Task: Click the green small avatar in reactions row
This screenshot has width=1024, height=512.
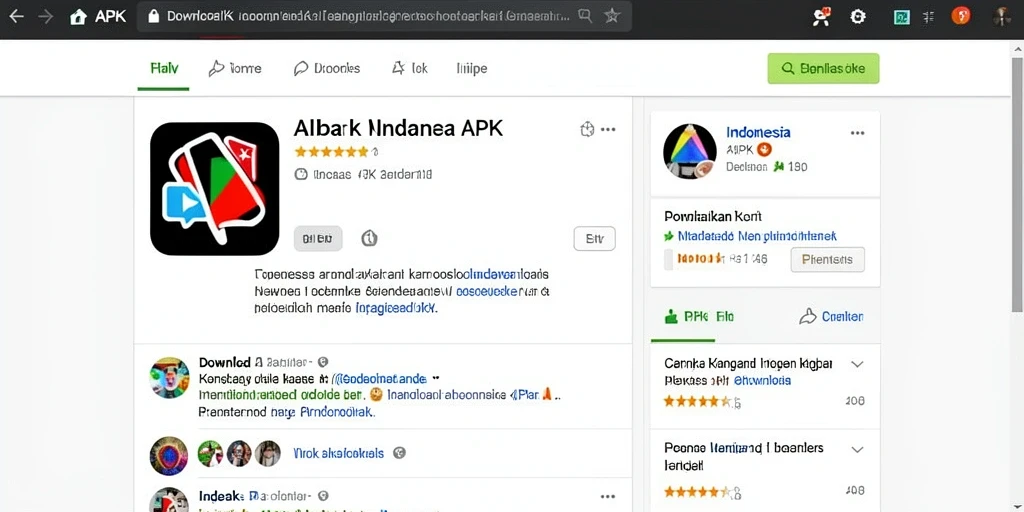Action: [210, 453]
